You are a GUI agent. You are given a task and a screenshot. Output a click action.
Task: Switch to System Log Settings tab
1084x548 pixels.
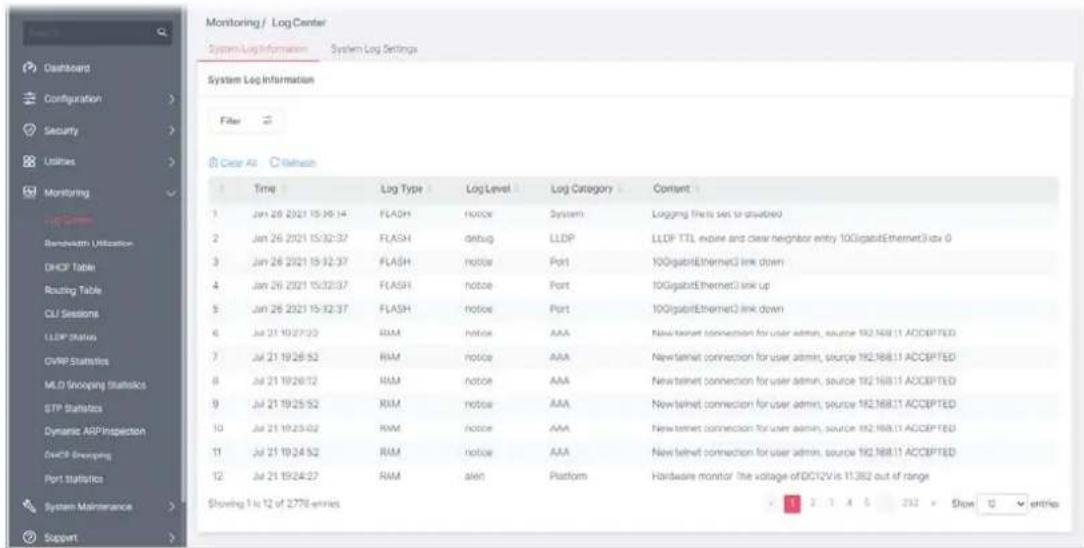pos(374,49)
